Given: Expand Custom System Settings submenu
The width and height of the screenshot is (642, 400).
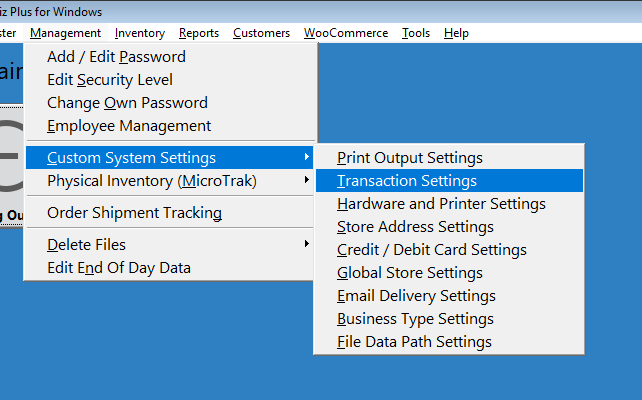Looking at the screenshot, I should (170, 158).
